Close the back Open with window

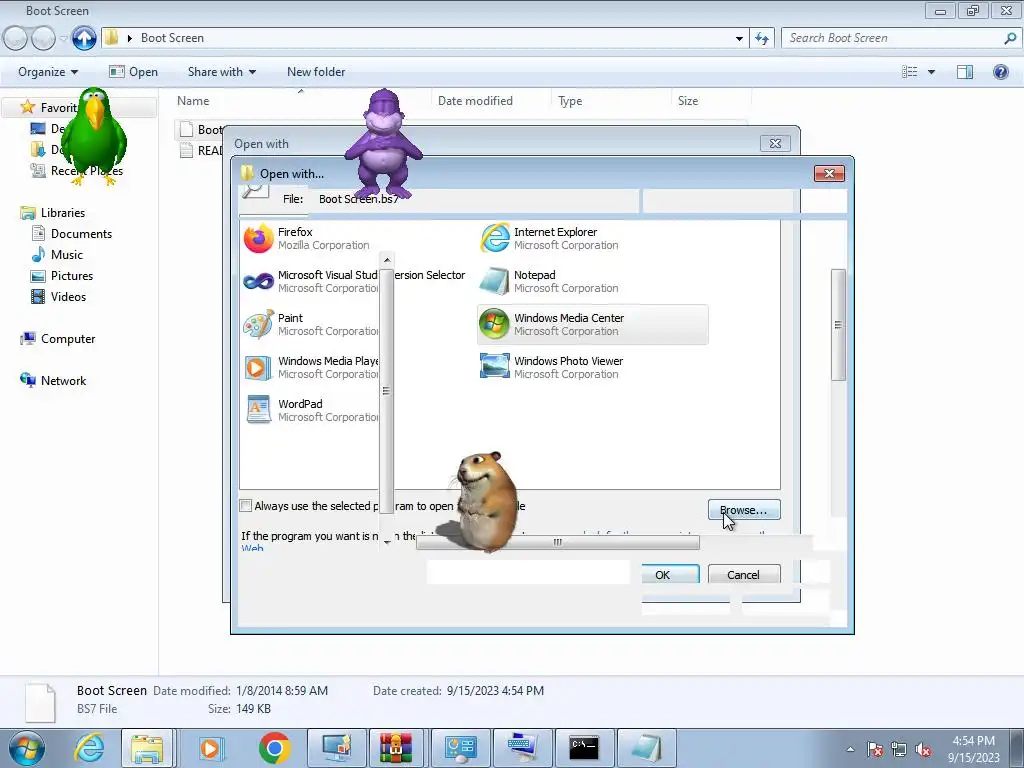coord(775,143)
